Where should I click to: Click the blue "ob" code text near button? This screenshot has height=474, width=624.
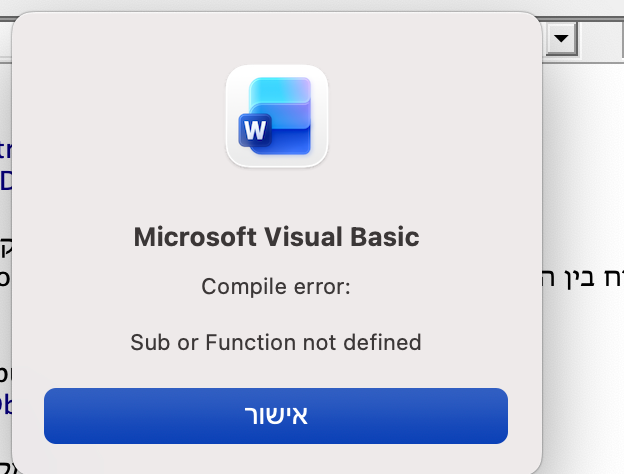6,405
